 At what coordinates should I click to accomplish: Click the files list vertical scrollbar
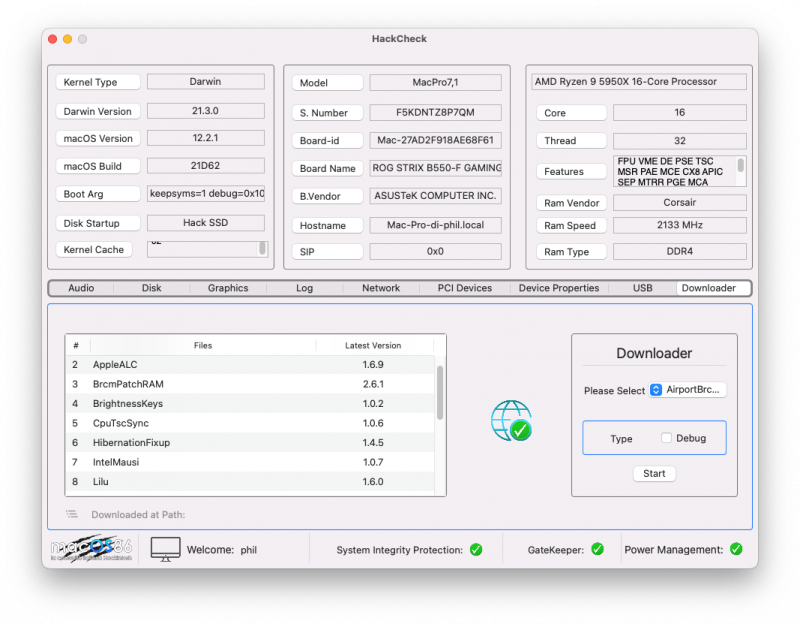pyautogui.click(x=440, y=392)
